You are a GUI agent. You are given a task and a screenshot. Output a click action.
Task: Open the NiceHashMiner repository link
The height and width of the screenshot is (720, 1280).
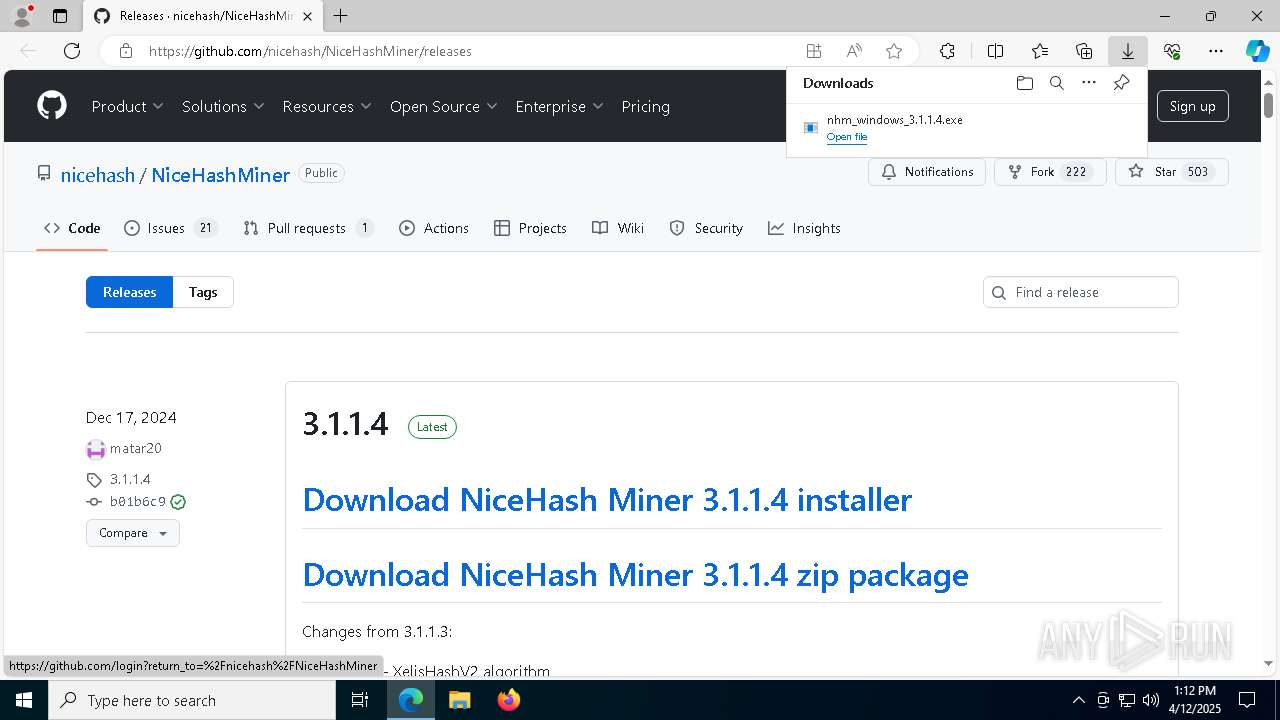(221, 175)
